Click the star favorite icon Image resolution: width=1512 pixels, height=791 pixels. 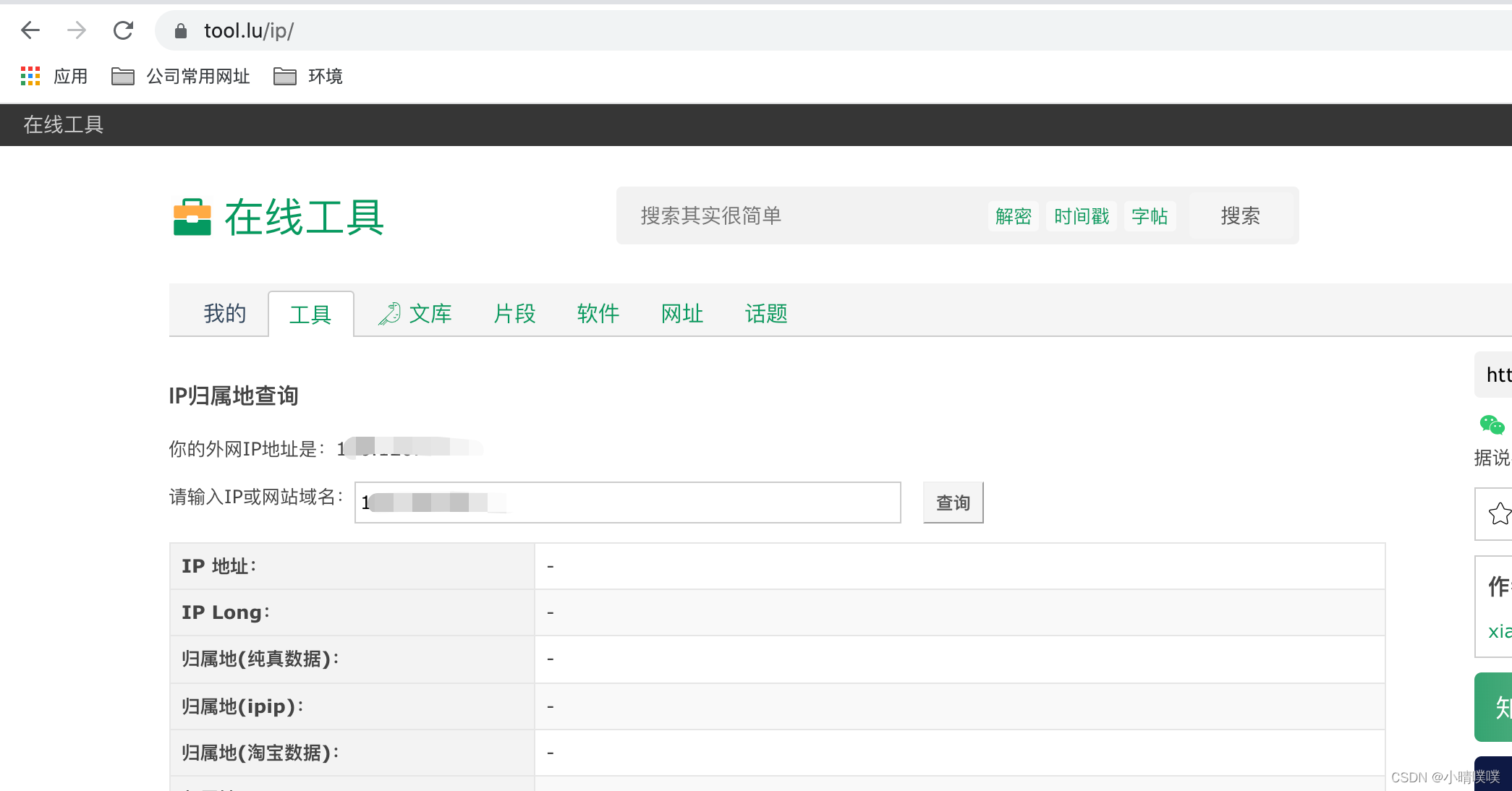(1499, 514)
